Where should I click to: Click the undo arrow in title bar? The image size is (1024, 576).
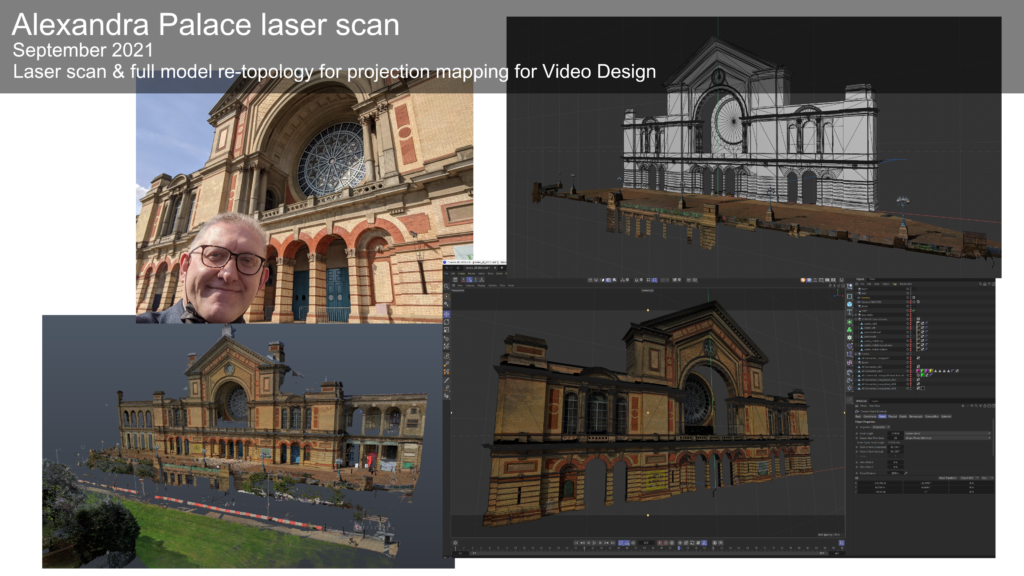click(447, 268)
